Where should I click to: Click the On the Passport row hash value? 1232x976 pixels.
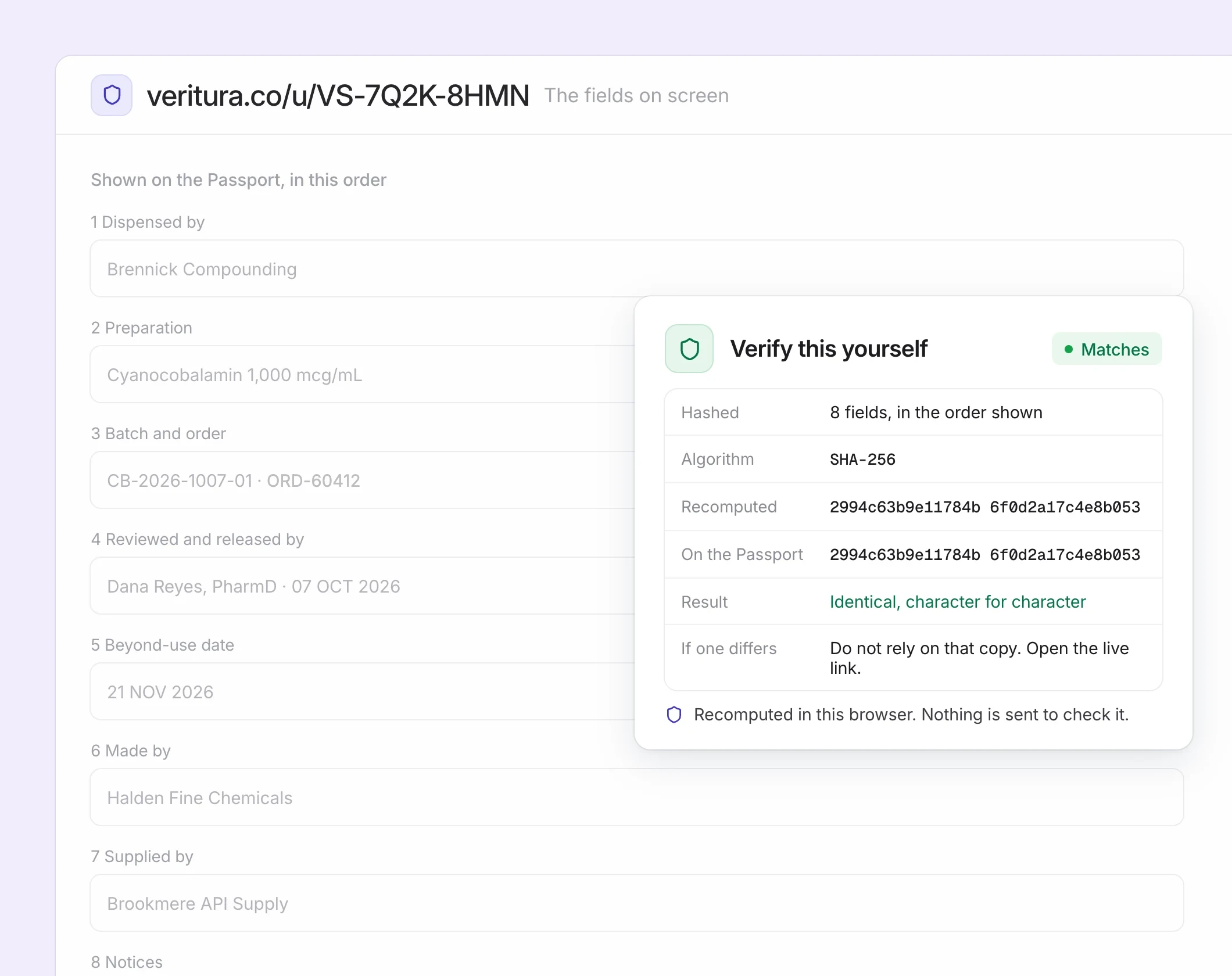click(985, 555)
